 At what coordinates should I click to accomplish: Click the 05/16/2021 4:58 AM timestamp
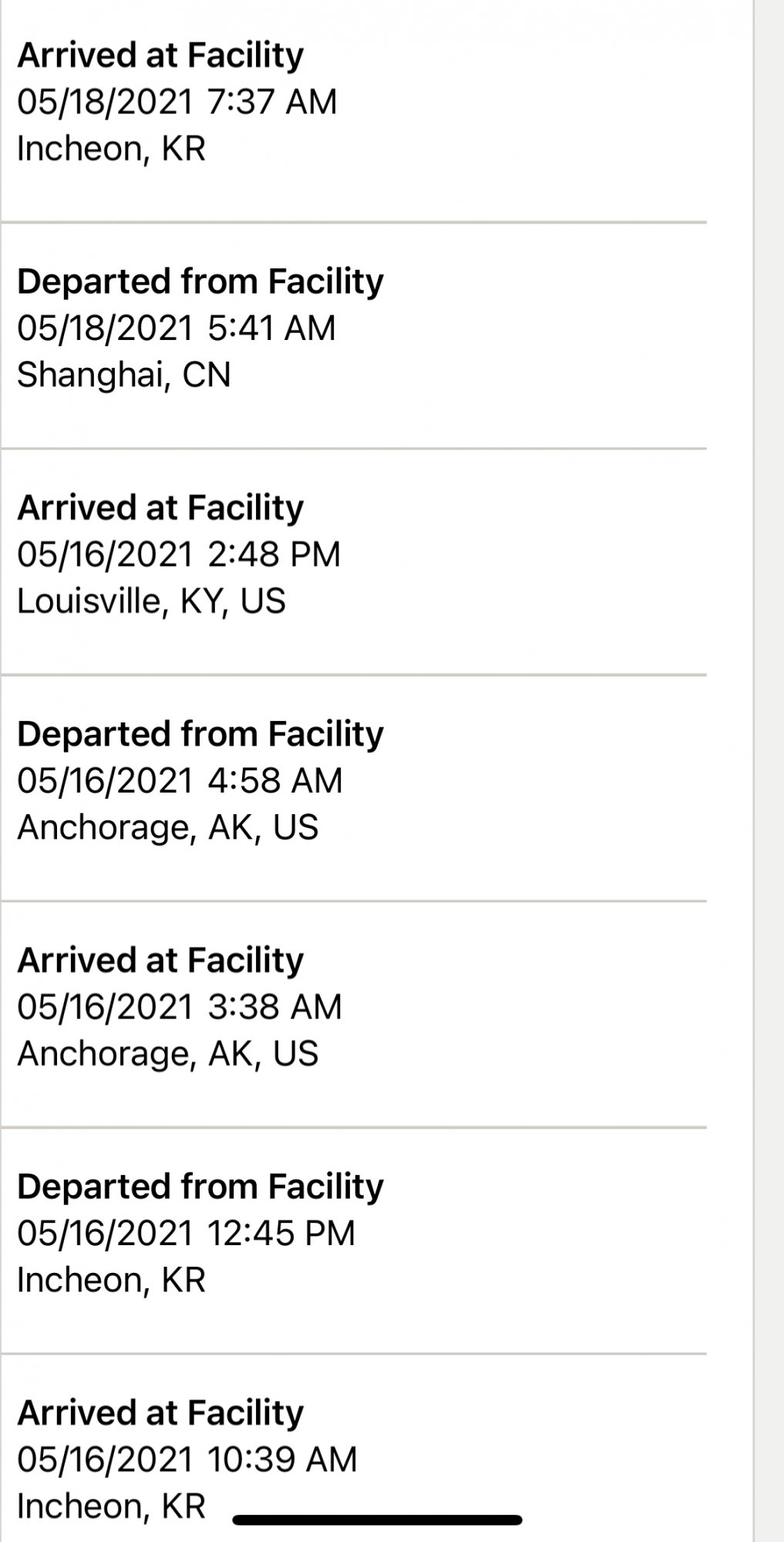point(180,780)
